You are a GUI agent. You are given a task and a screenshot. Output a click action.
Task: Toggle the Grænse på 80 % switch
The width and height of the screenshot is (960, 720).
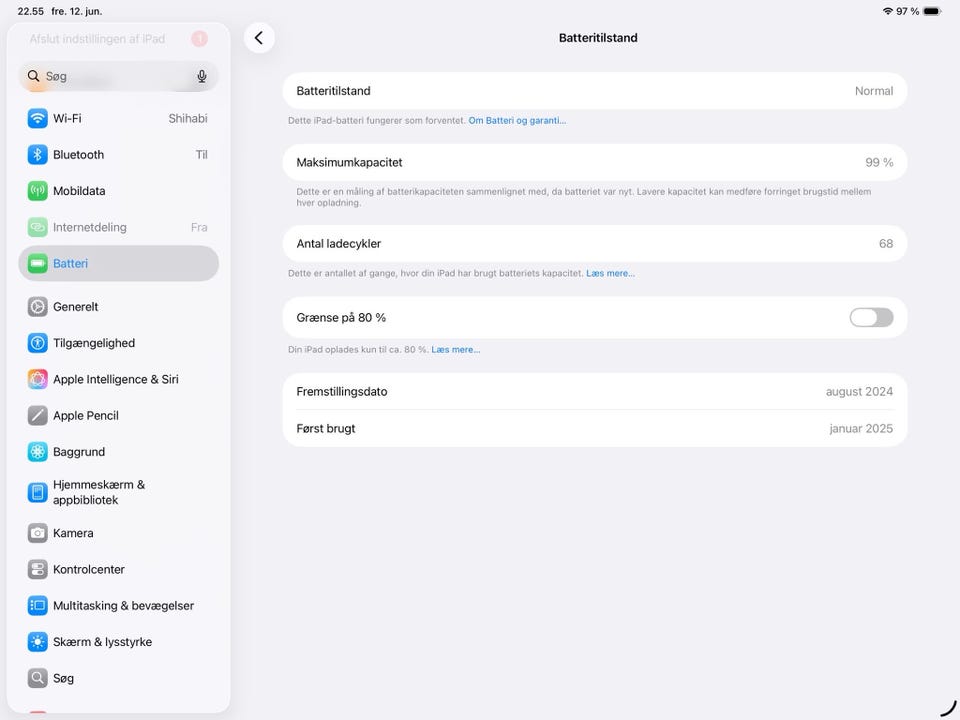tap(871, 318)
